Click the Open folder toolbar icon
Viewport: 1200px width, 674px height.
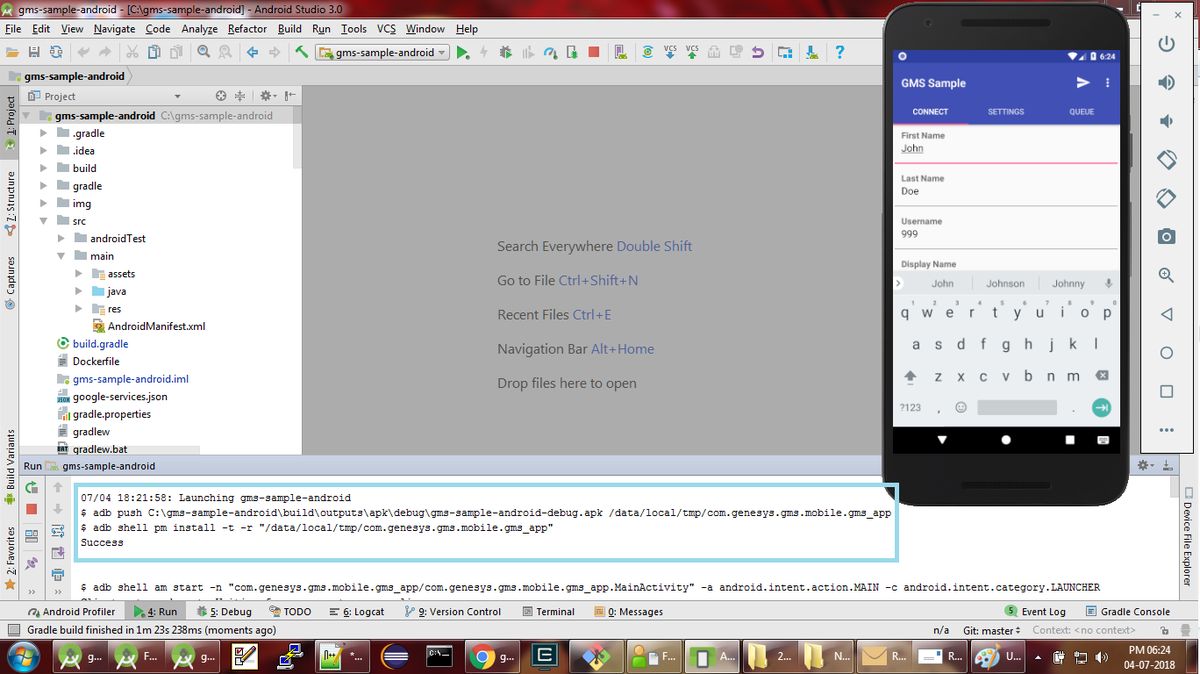(13, 52)
